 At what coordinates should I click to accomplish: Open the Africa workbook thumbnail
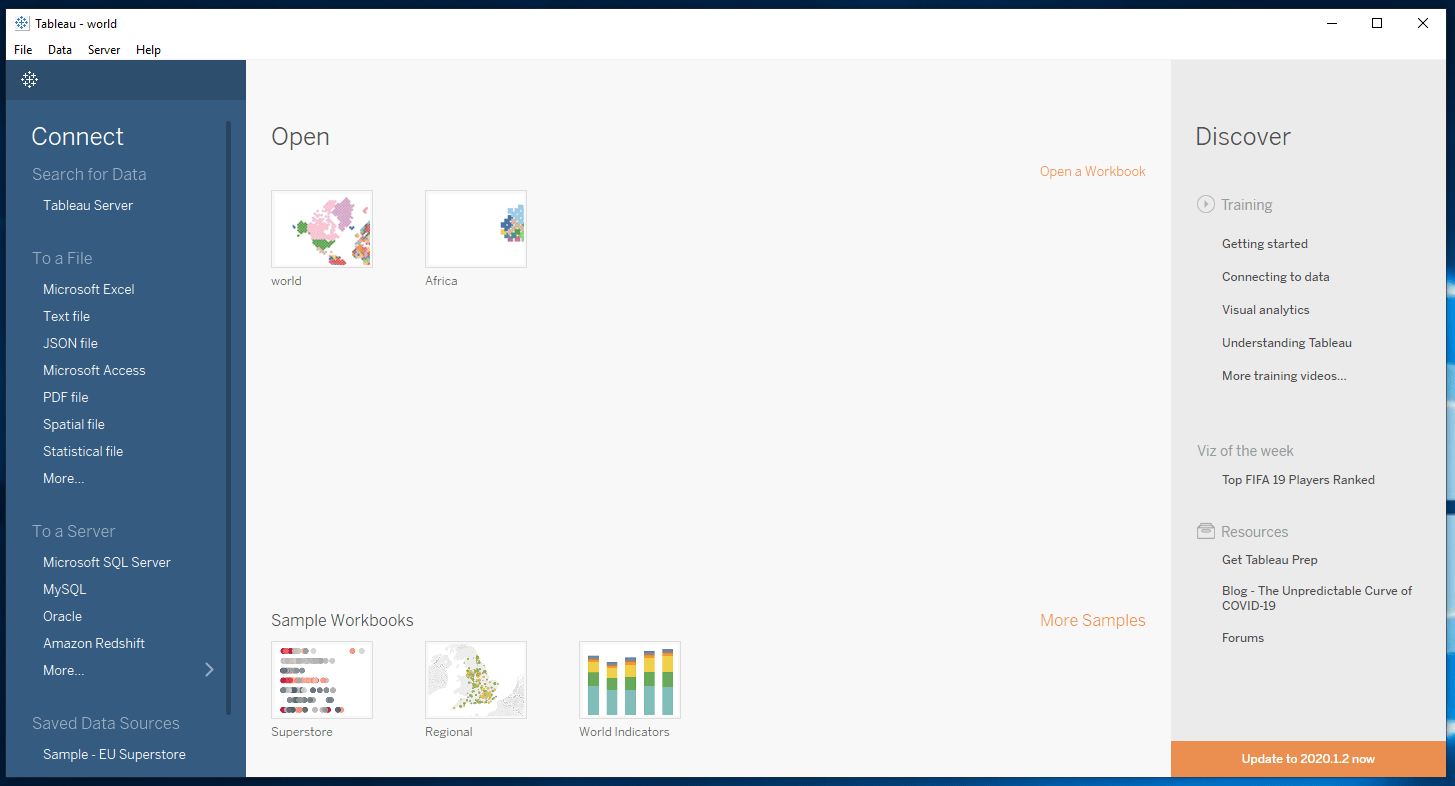point(476,229)
